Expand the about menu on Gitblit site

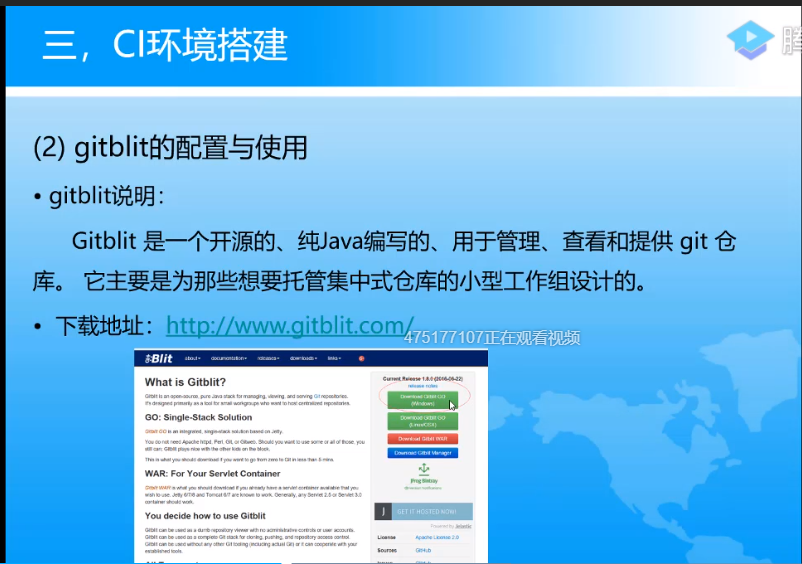(192, 358)
